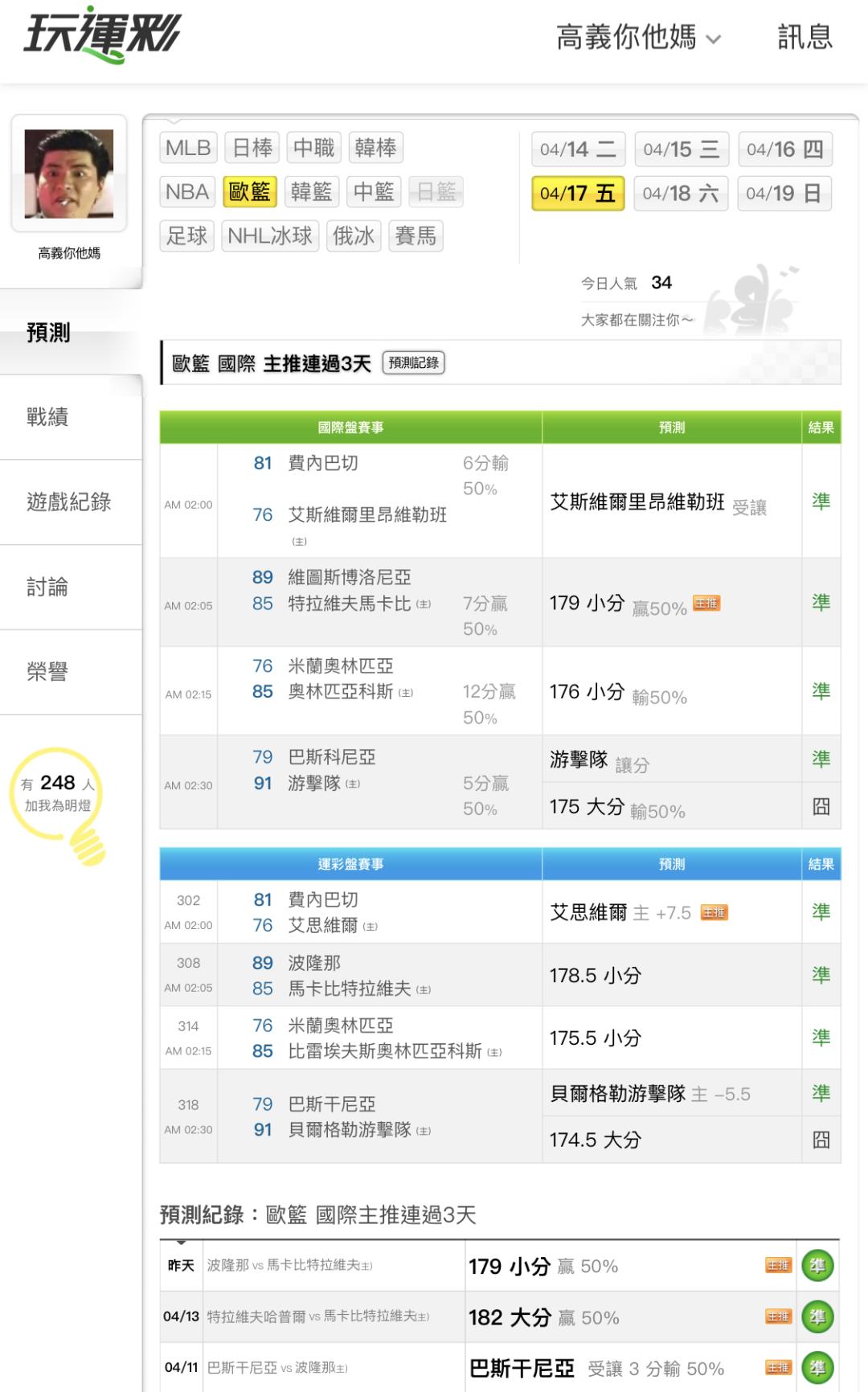The image size is (868, 1392).
Task: Open the 遊戲紀錄 sidebar section
Action: point(71,502)
